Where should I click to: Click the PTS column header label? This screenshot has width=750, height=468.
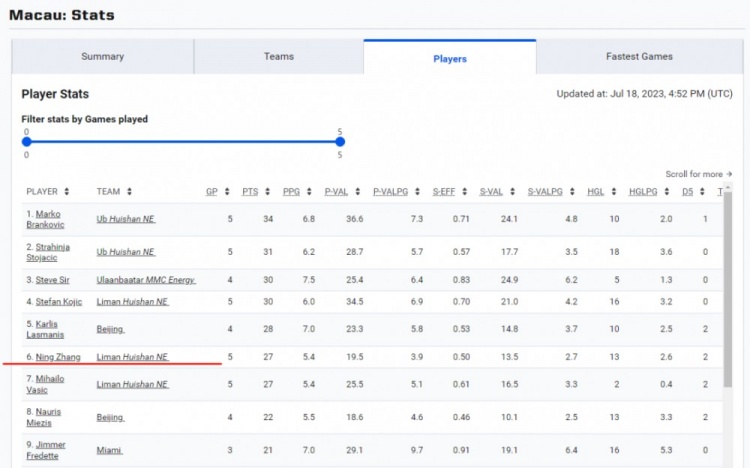click(x=250, y=191)
